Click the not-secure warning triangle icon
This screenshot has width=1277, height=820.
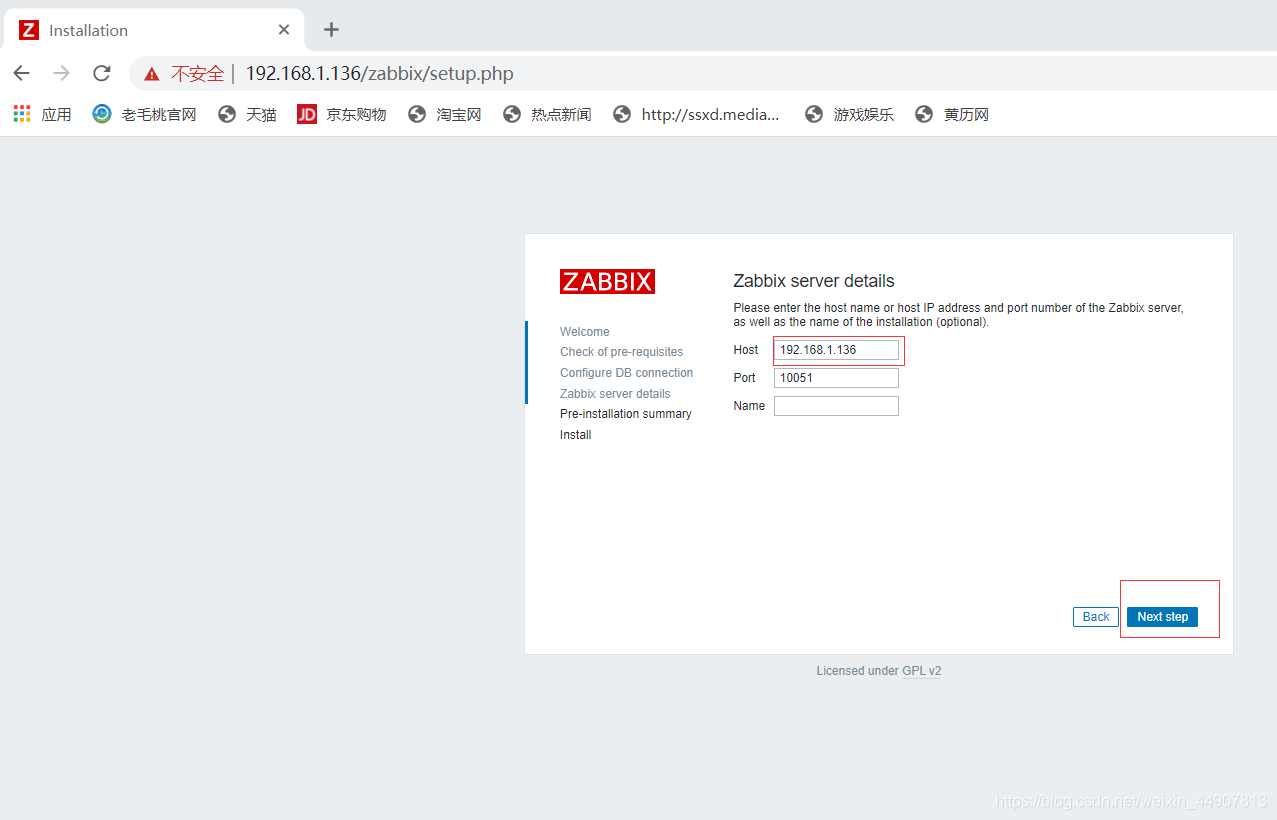click(x=151, y=74)
